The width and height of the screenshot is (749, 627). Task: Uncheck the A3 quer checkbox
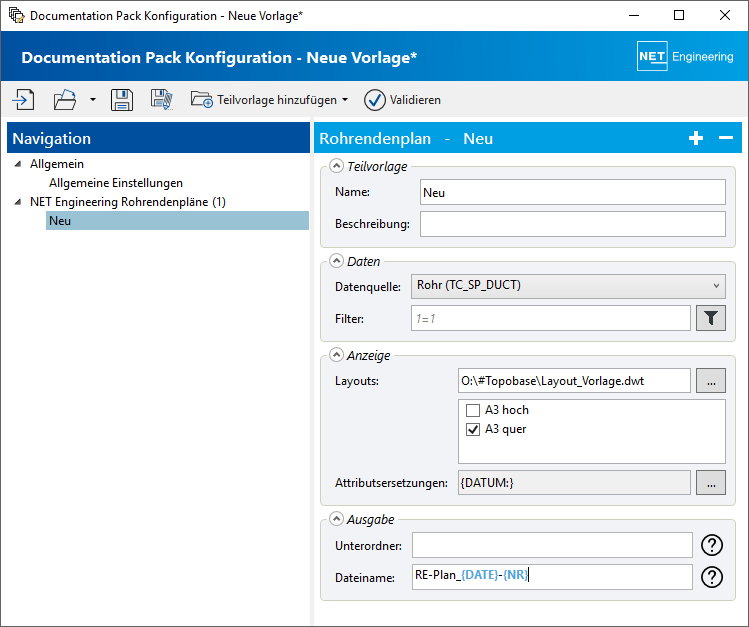tap(473, 429)
